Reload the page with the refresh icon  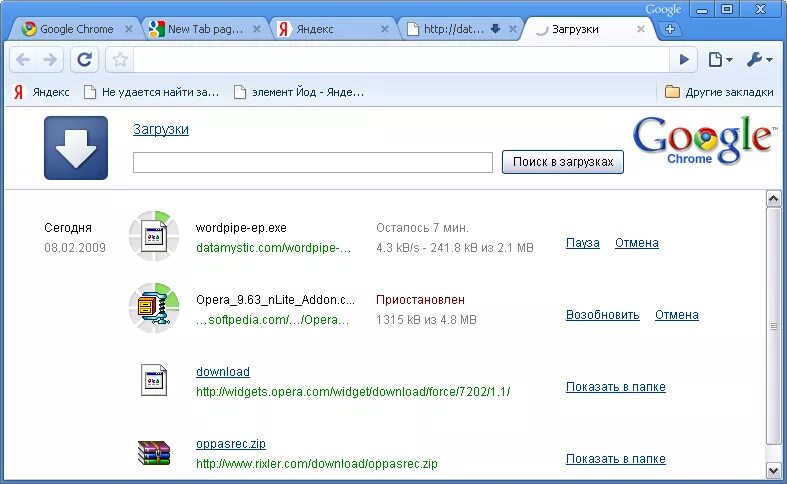pyautogui.click(x=84, y=60)
